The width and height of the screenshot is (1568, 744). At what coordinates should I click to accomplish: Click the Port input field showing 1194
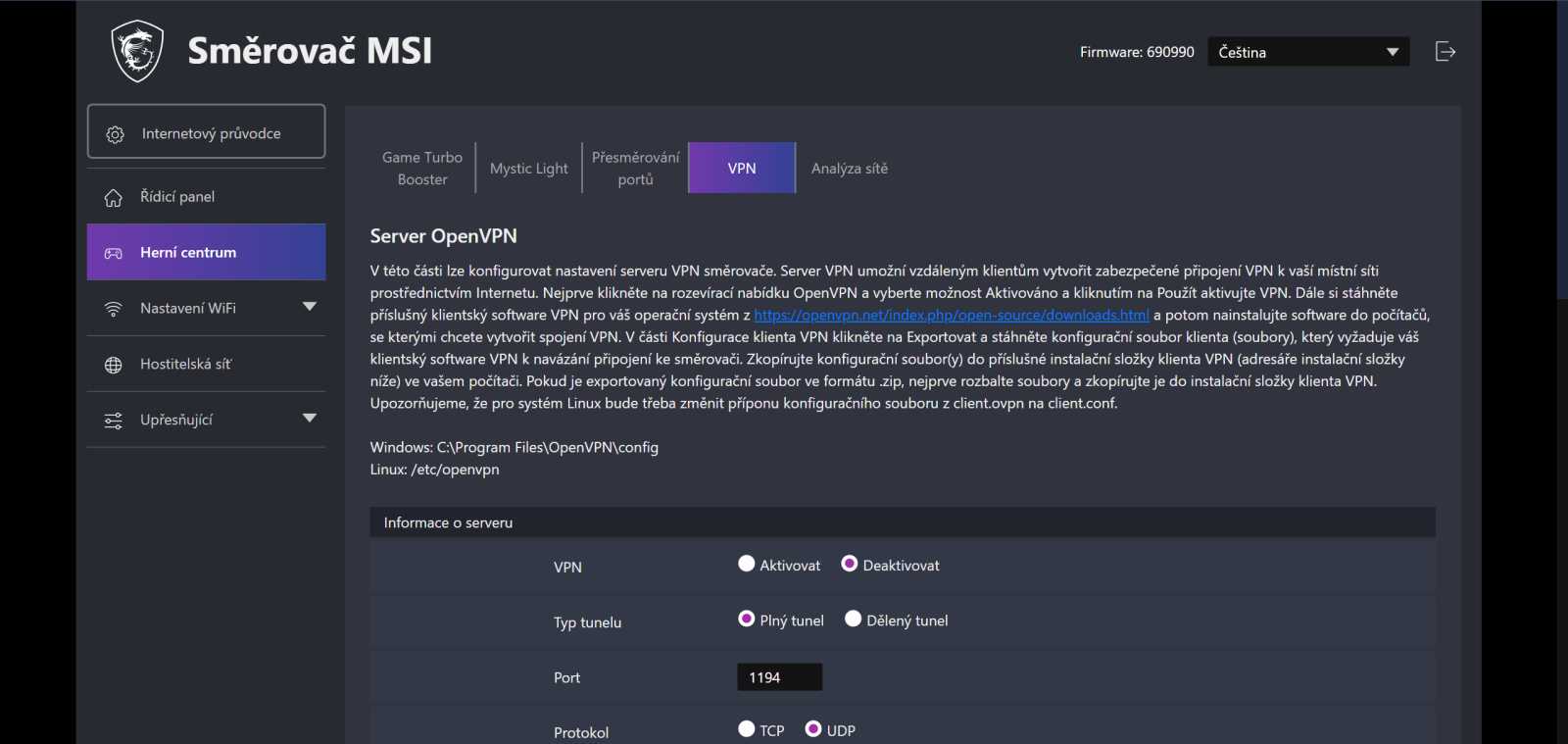779,677
